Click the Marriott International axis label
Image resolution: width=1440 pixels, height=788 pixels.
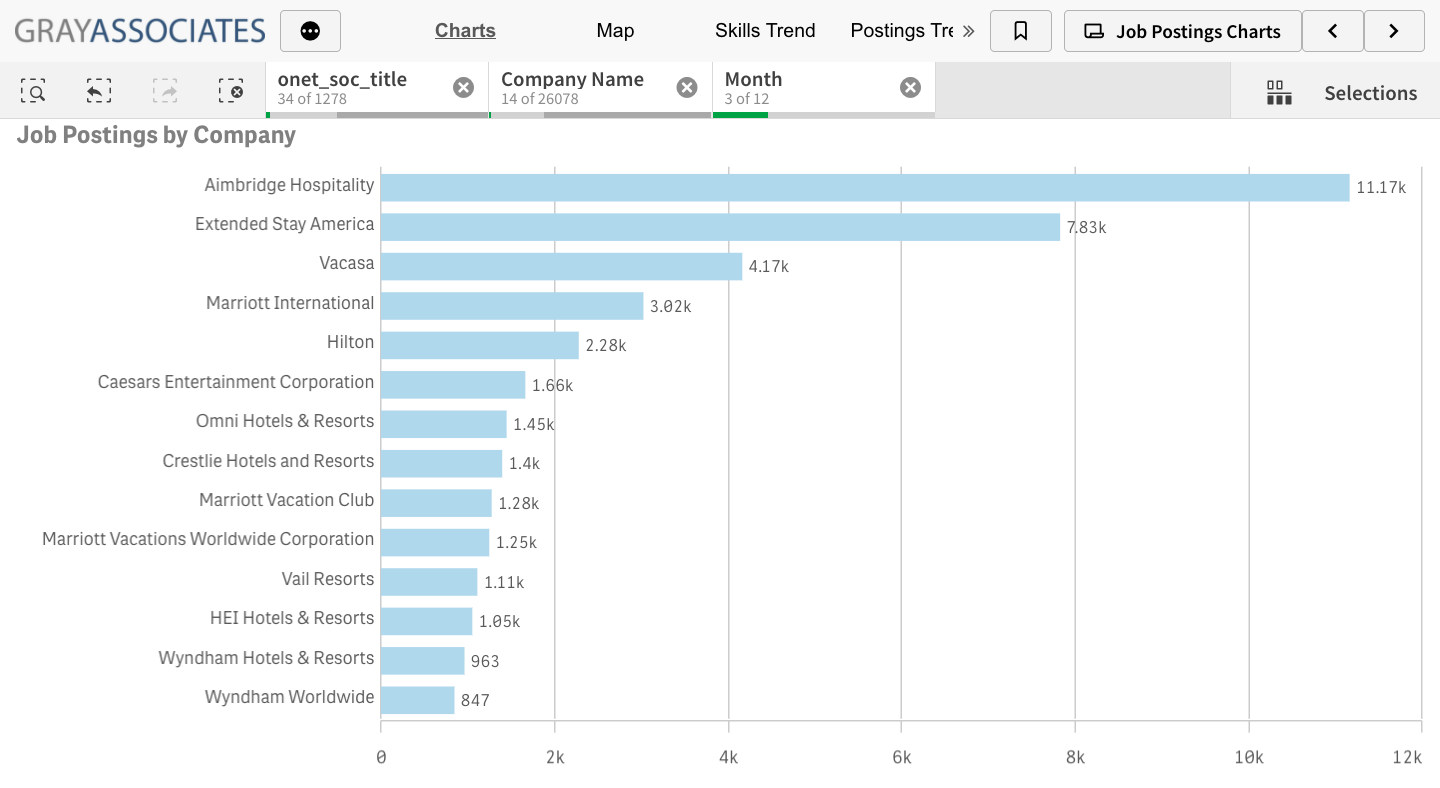[290, 303]
